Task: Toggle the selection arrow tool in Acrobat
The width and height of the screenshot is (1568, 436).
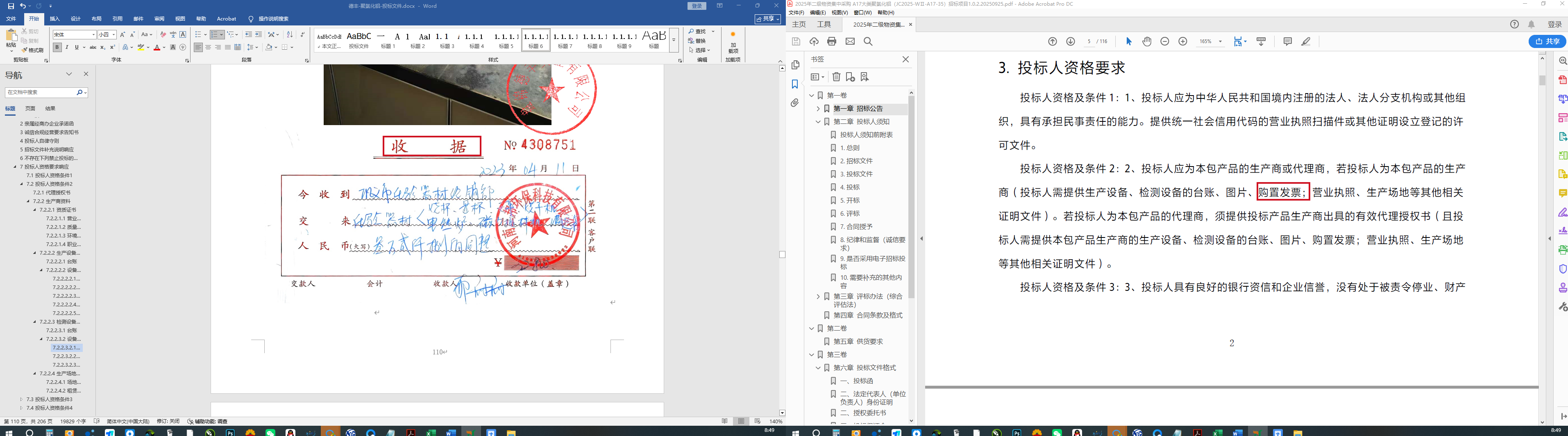Action: pyautogui.click(x=1129, y=41)
